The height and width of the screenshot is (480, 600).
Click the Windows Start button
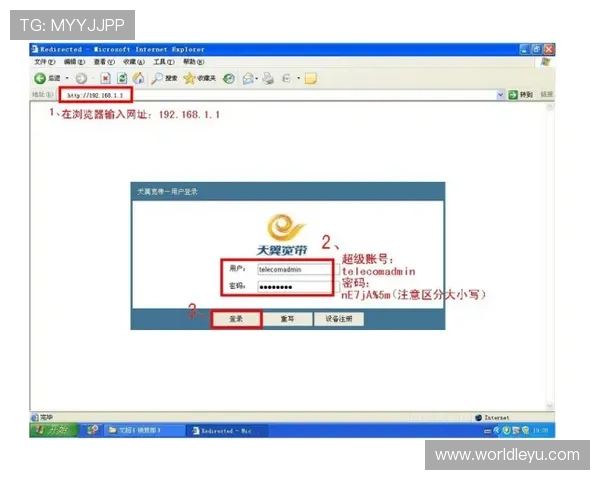point(54,430)
